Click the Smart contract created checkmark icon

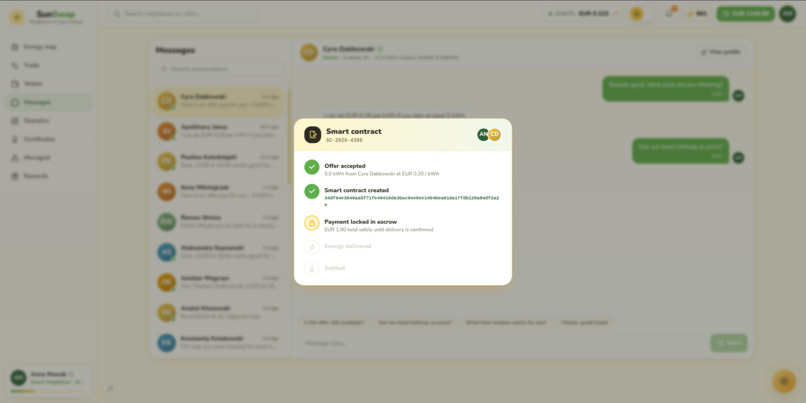pos(312,191)
